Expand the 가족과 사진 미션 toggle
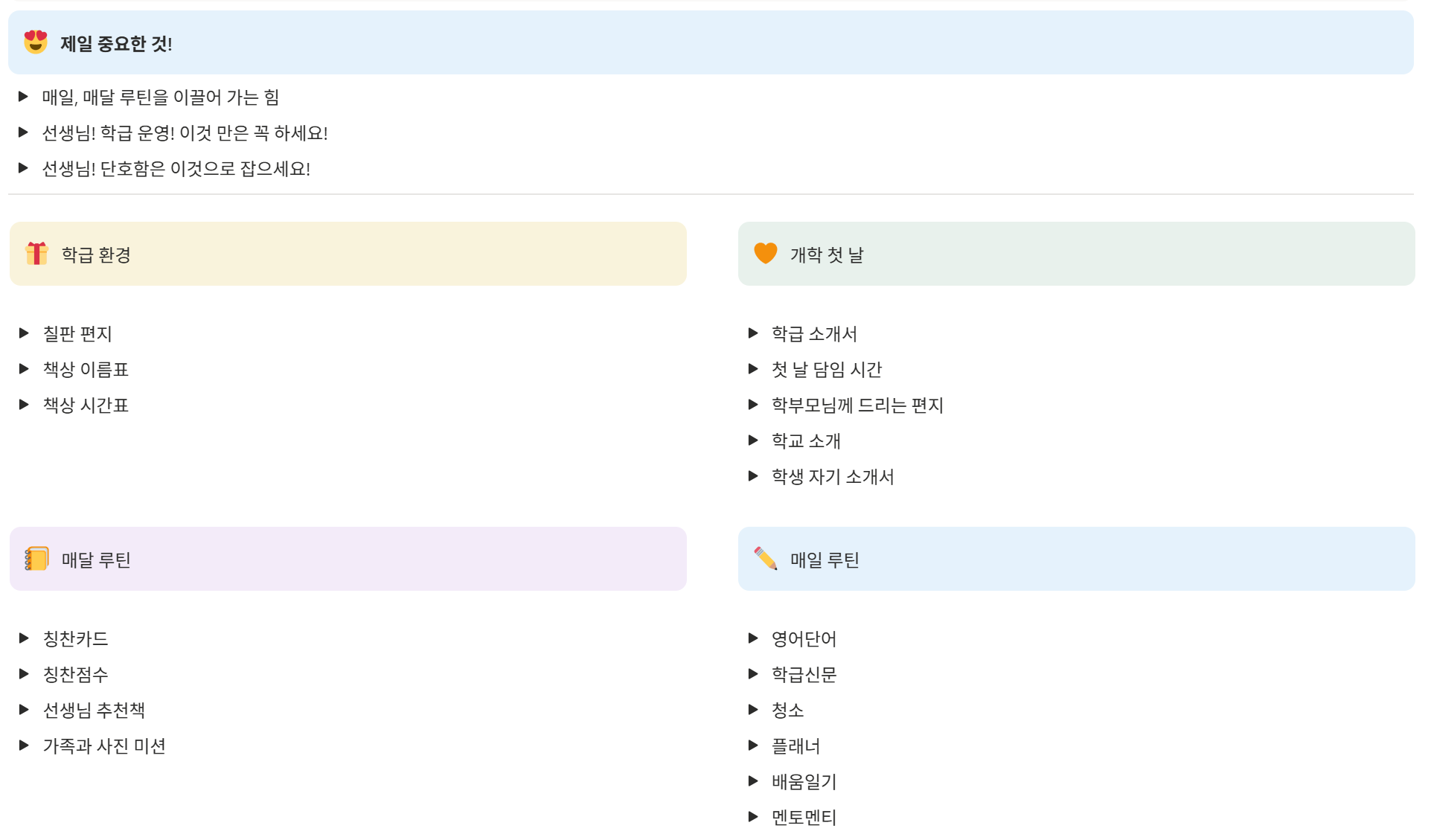1431x840 pixels. coord(24,746)
